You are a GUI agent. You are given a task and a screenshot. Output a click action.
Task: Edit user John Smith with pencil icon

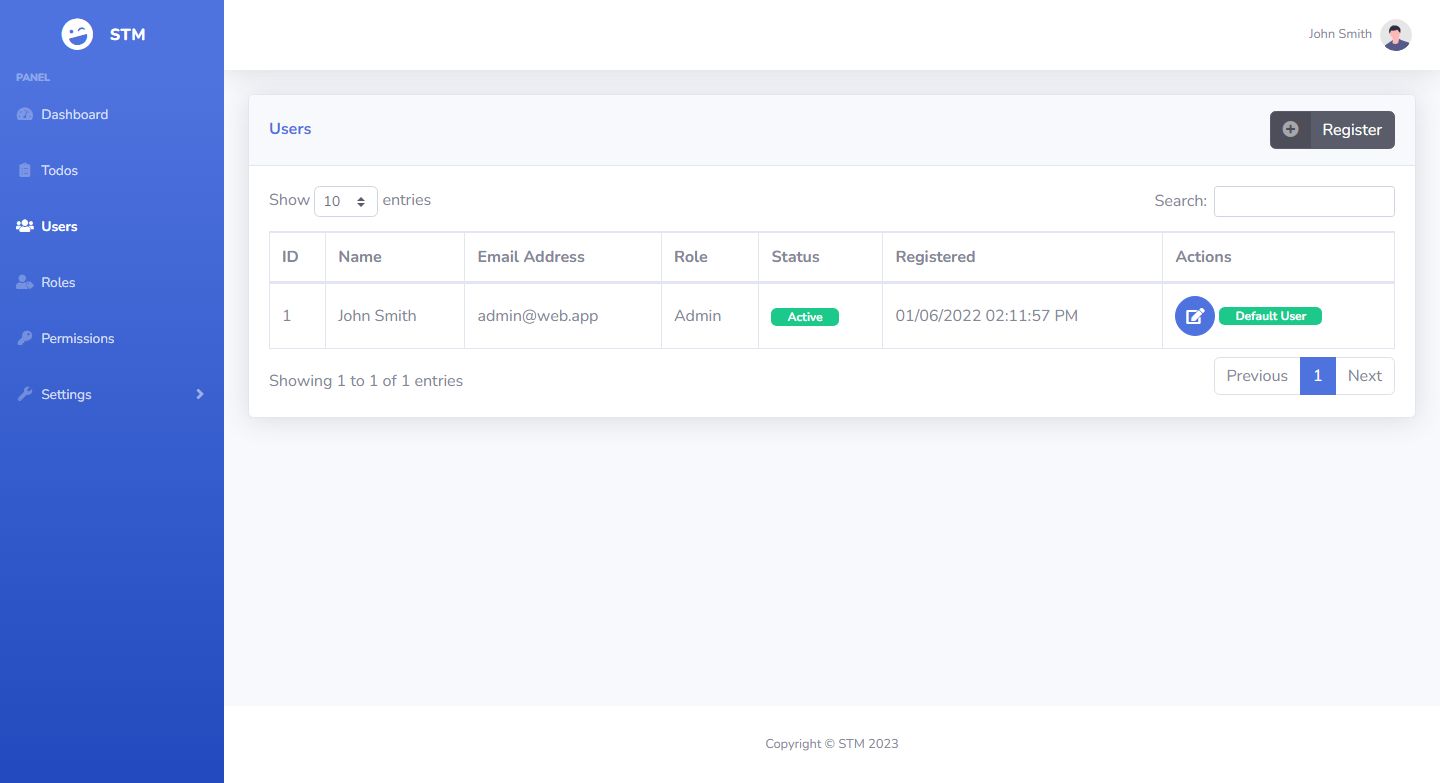pyautogui.click(x=1194, y=316)
